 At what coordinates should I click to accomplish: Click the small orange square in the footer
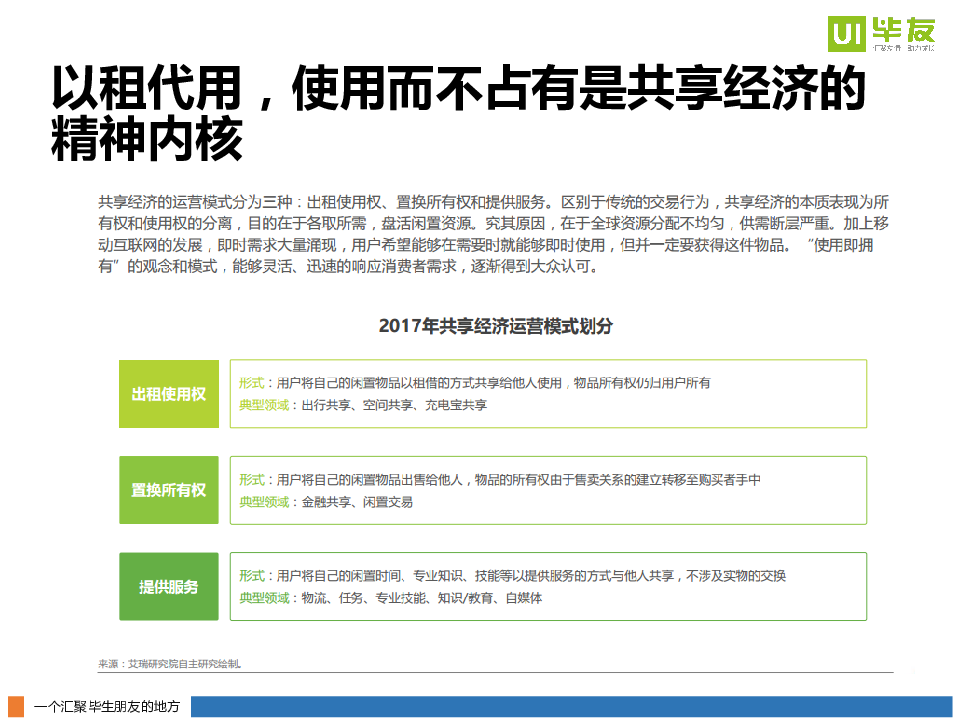pyautogui.click(x=16, y=706)
